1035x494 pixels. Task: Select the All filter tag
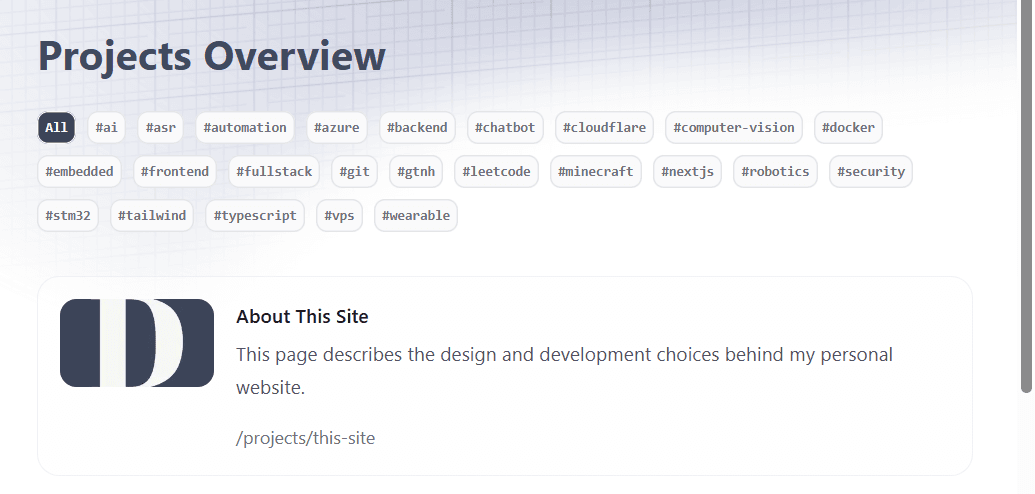(56, 127)
